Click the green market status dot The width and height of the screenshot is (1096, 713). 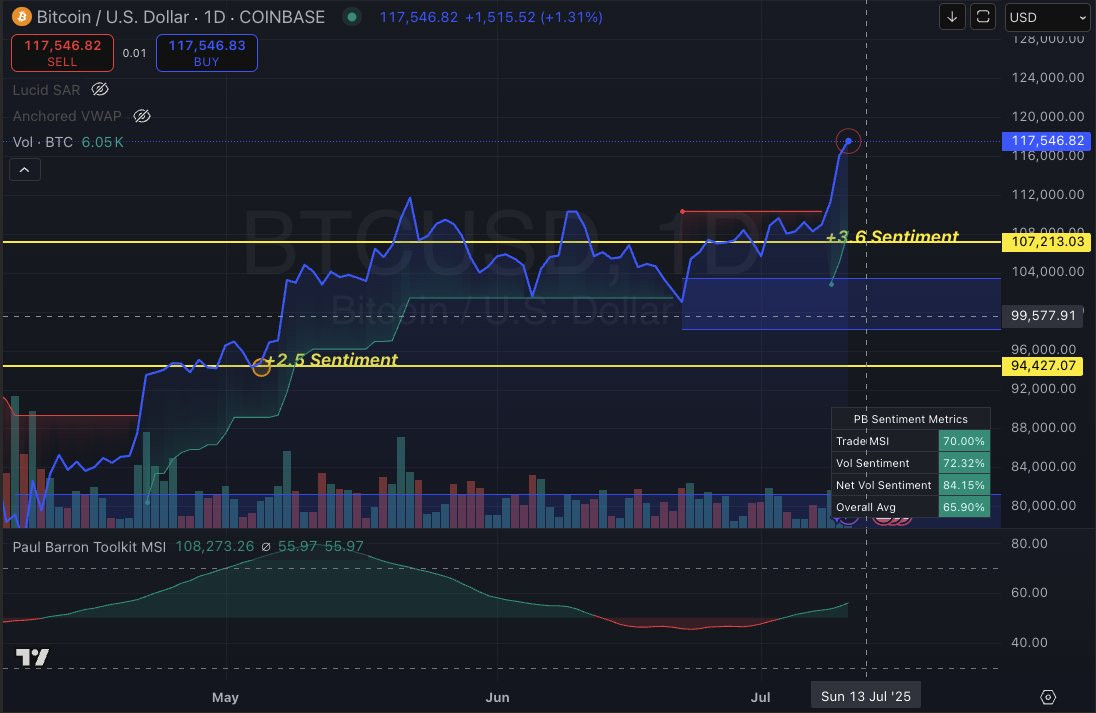pos(352,17)
